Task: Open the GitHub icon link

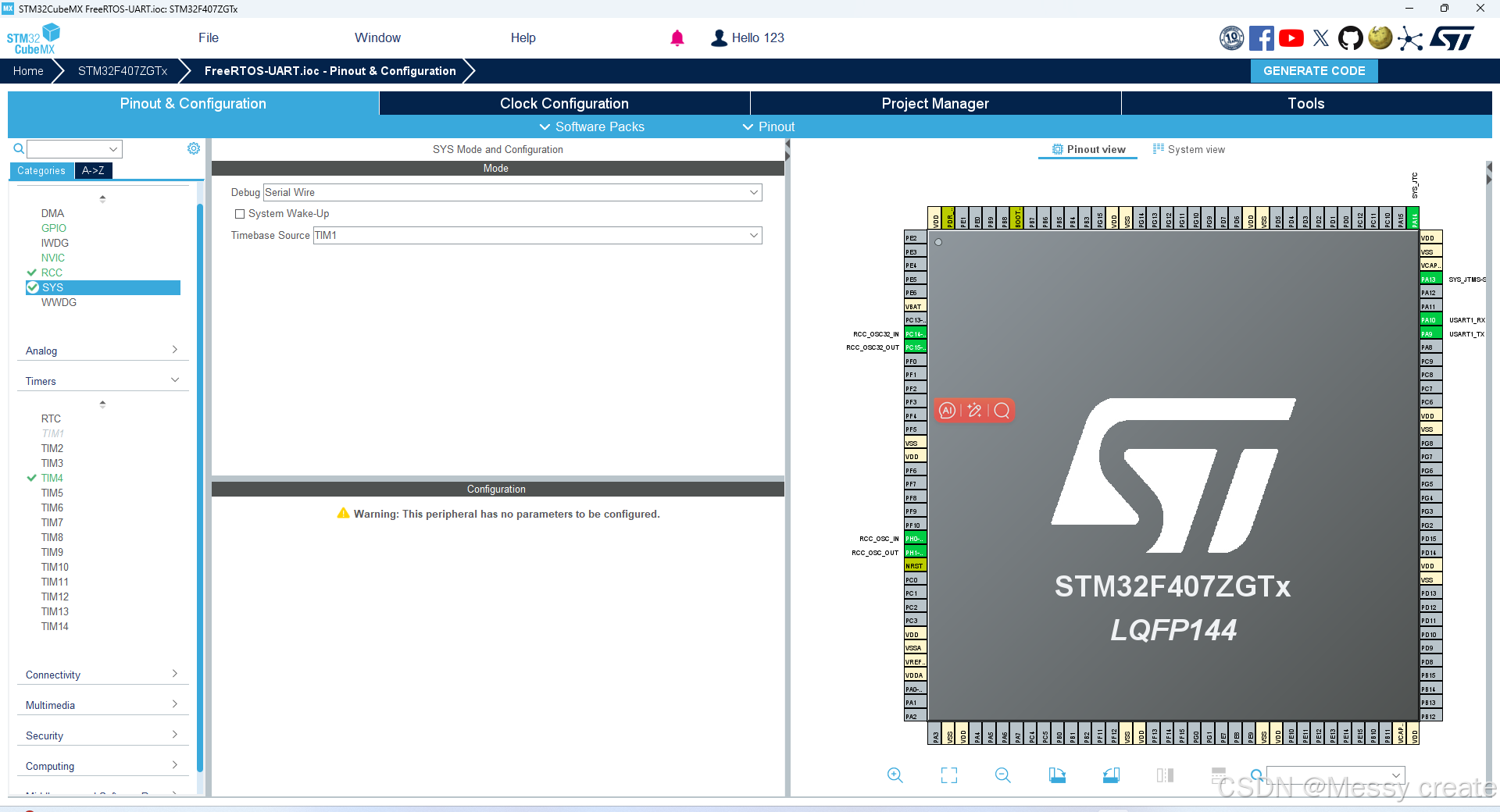Action: click(x=1350, y=37)
